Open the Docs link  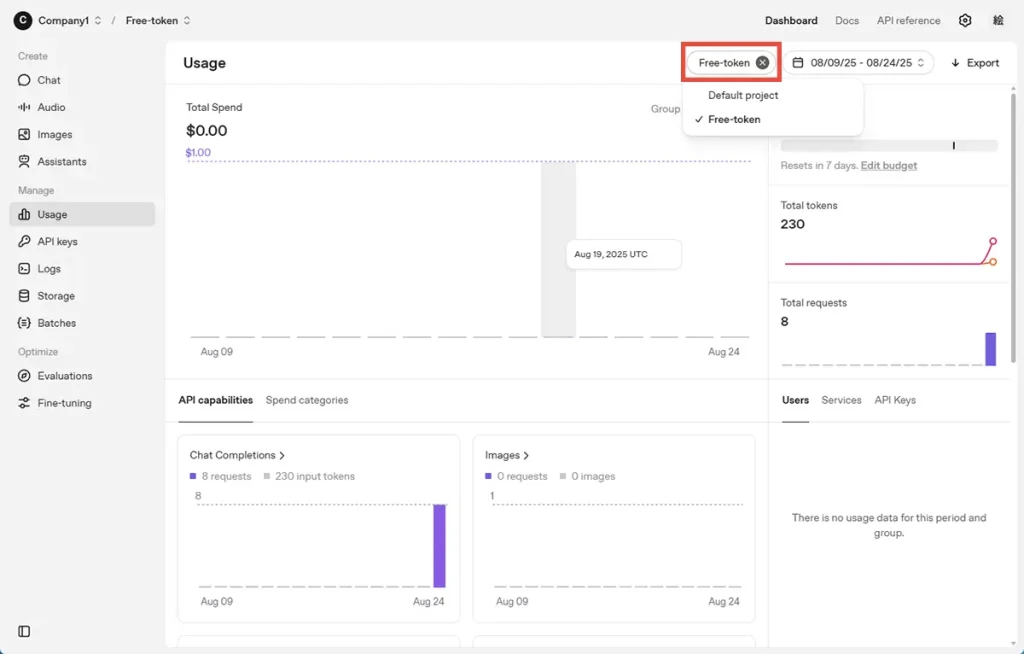(x=847, y=20)
